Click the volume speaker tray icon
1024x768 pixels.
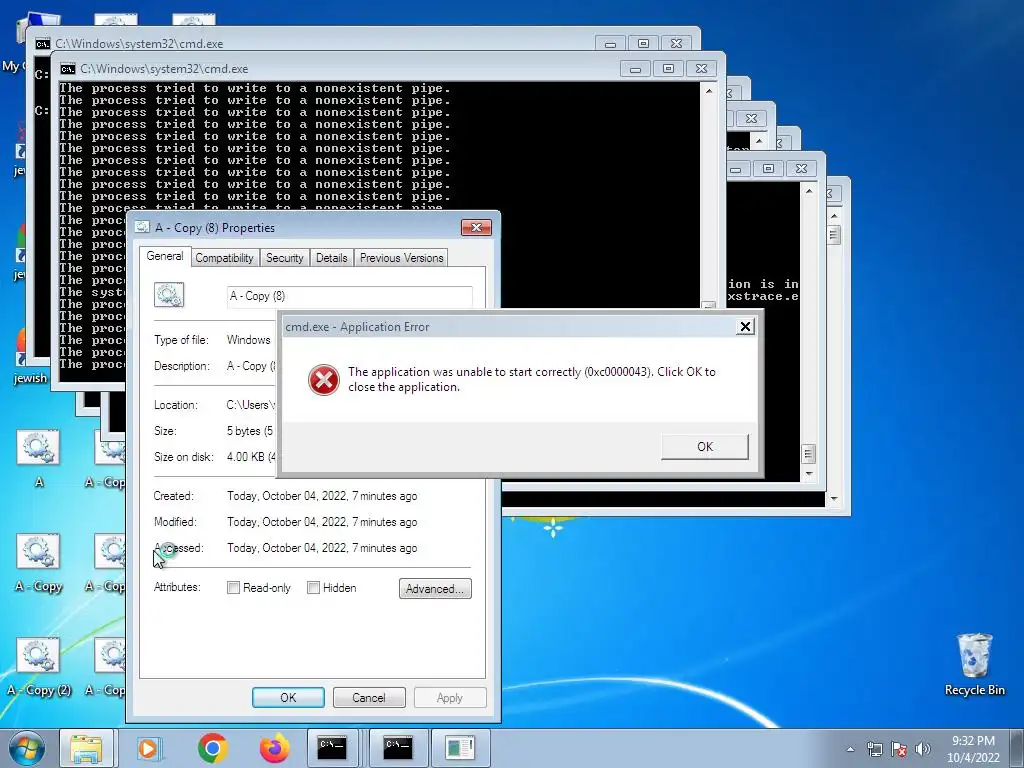pyautogui.click(x=922, y=749)
